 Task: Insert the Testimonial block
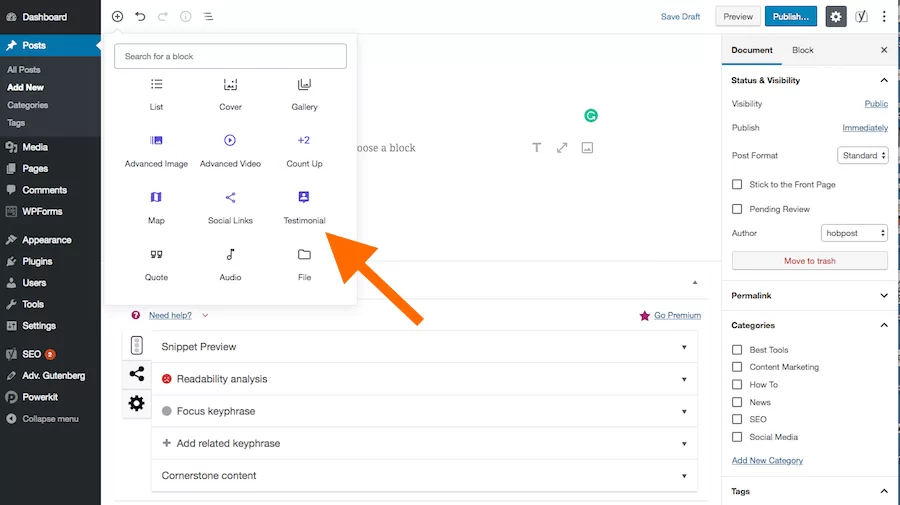304,206
